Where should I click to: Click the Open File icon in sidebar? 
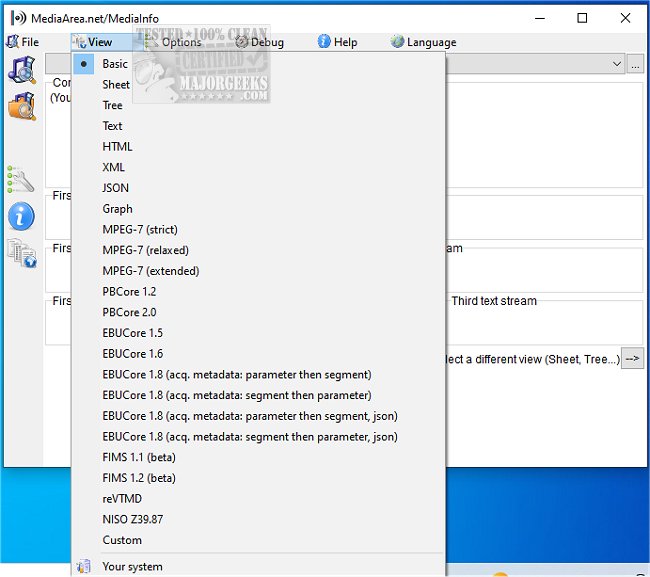22,70
